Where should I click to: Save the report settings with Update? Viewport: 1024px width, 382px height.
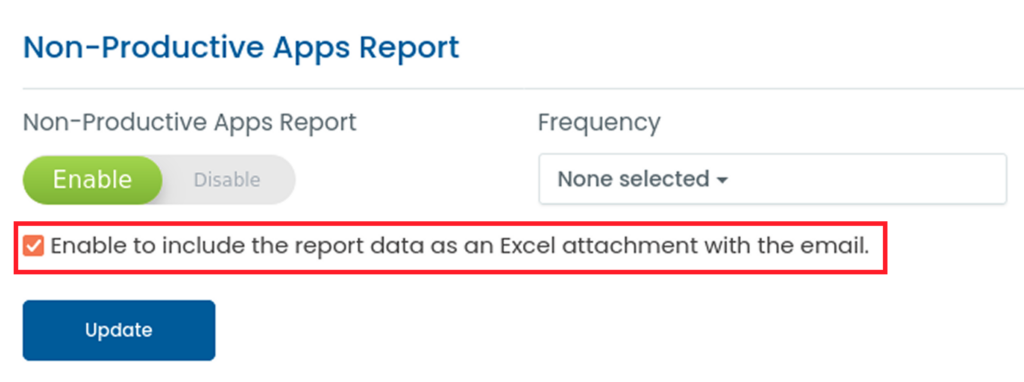(x=119, y=330)
